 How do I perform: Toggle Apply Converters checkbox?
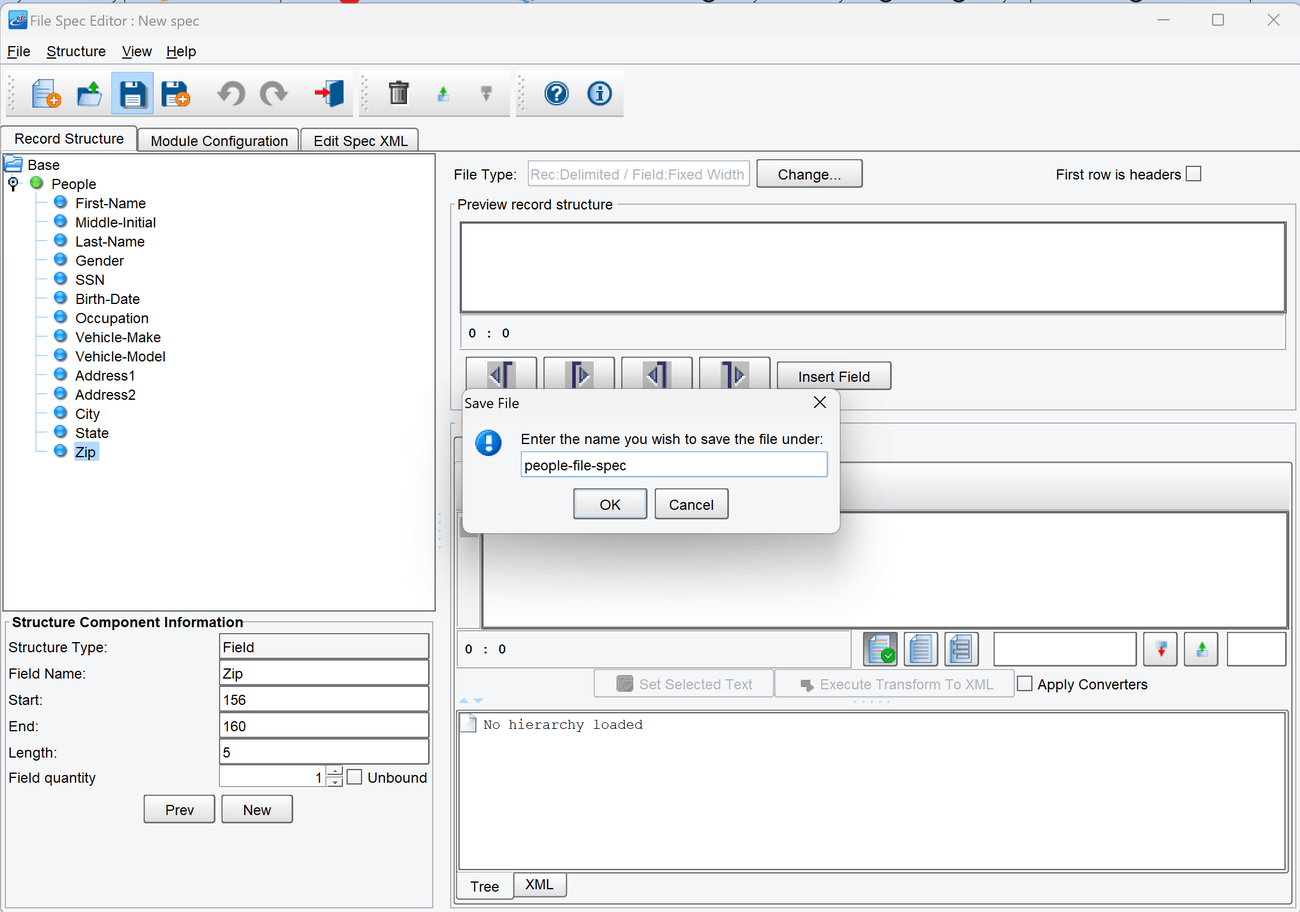pos(1025,684)
